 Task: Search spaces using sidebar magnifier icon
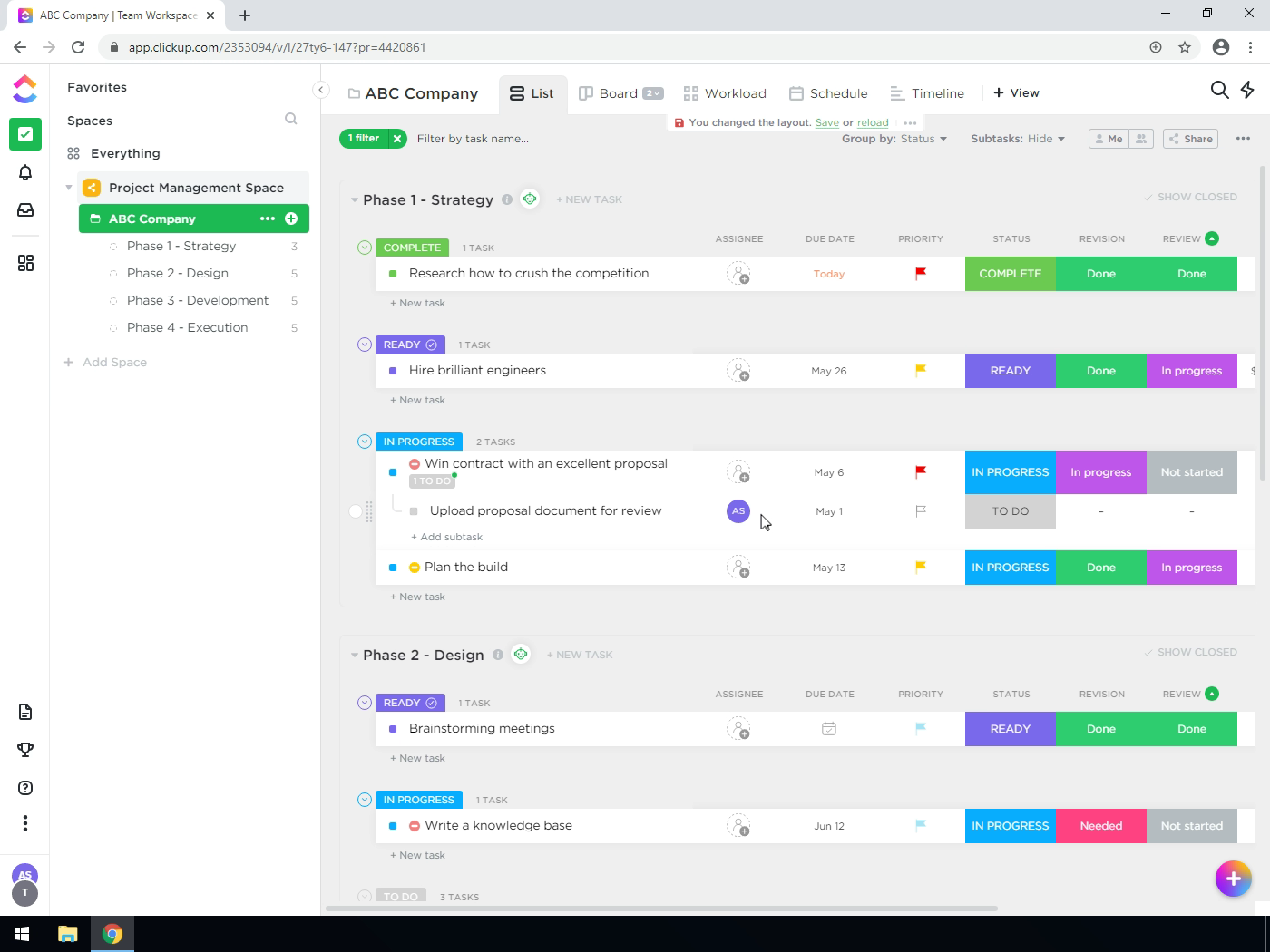(x=291, y=119)
